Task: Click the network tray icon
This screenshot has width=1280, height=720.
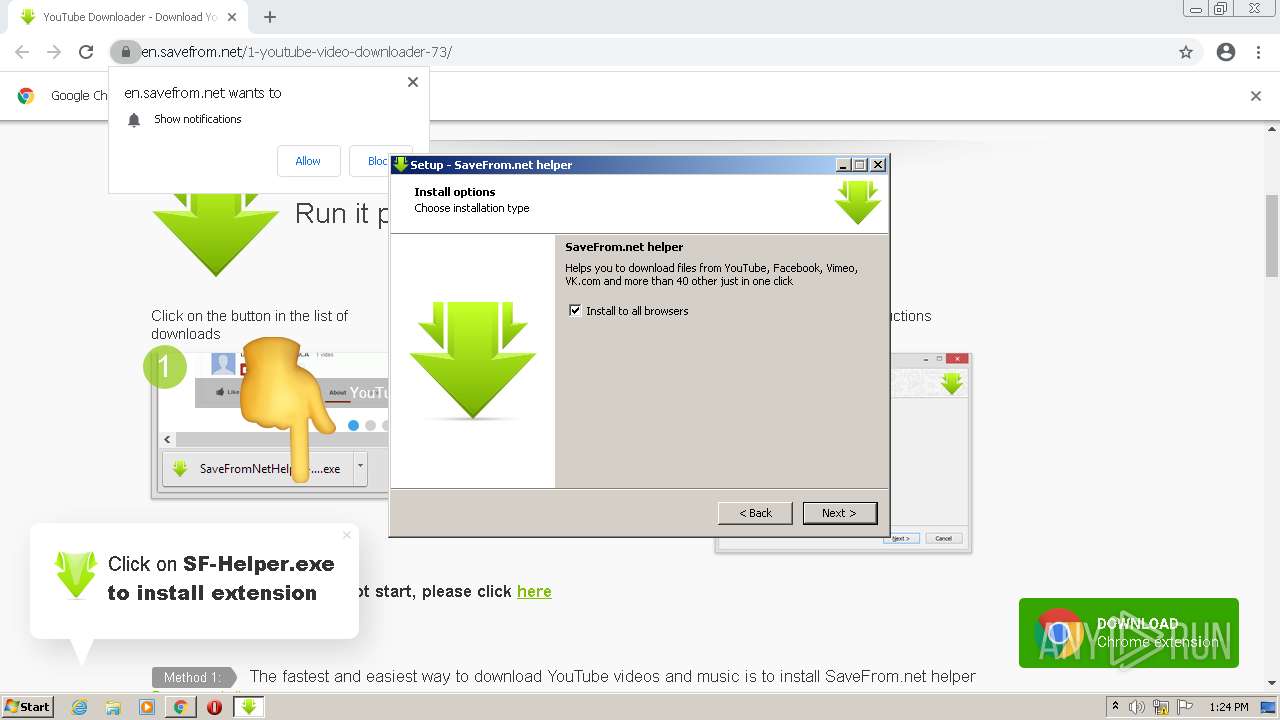Action: point(1160,707)
